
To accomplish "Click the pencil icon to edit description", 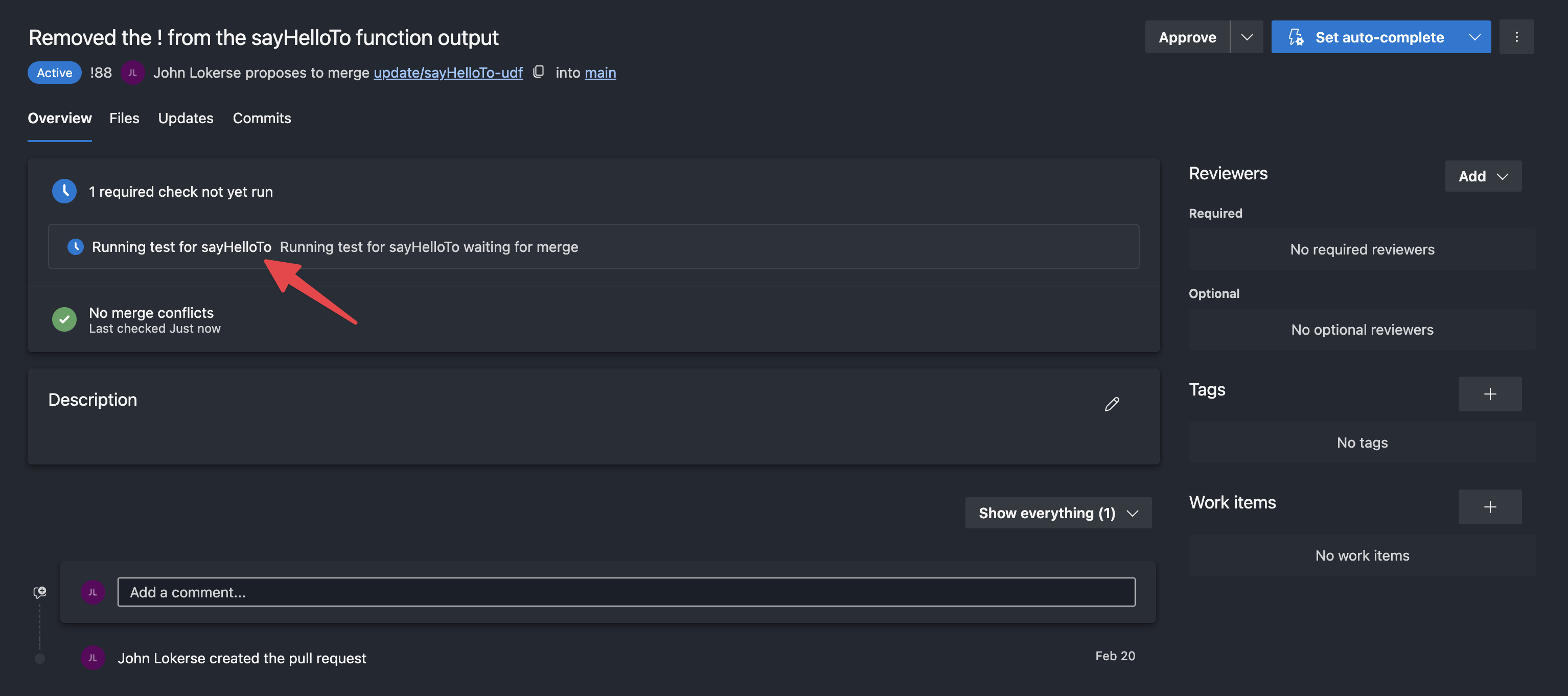I will [1112, 404].
